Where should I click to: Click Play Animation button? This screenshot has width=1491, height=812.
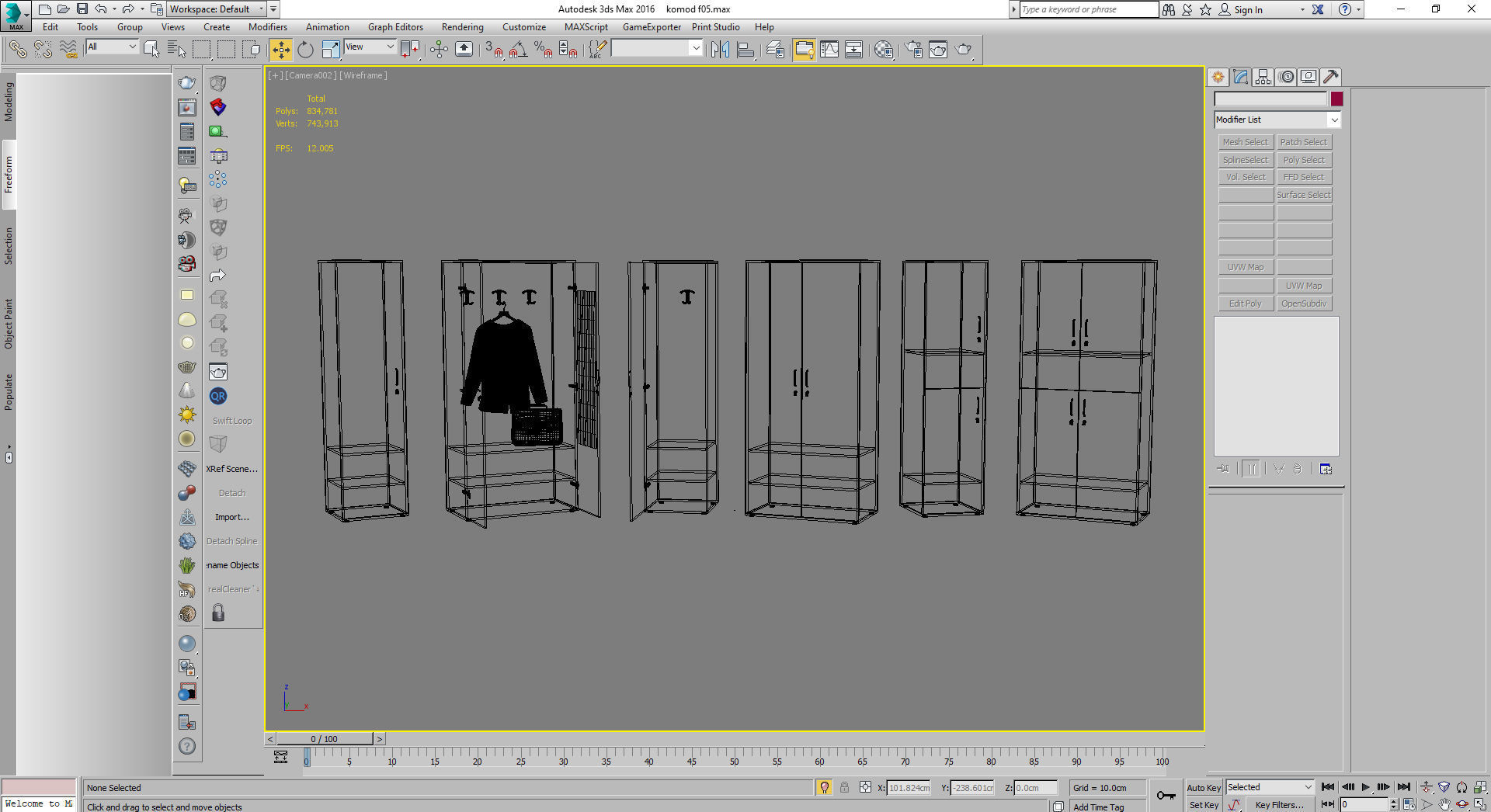click(x=1365, y=787)
